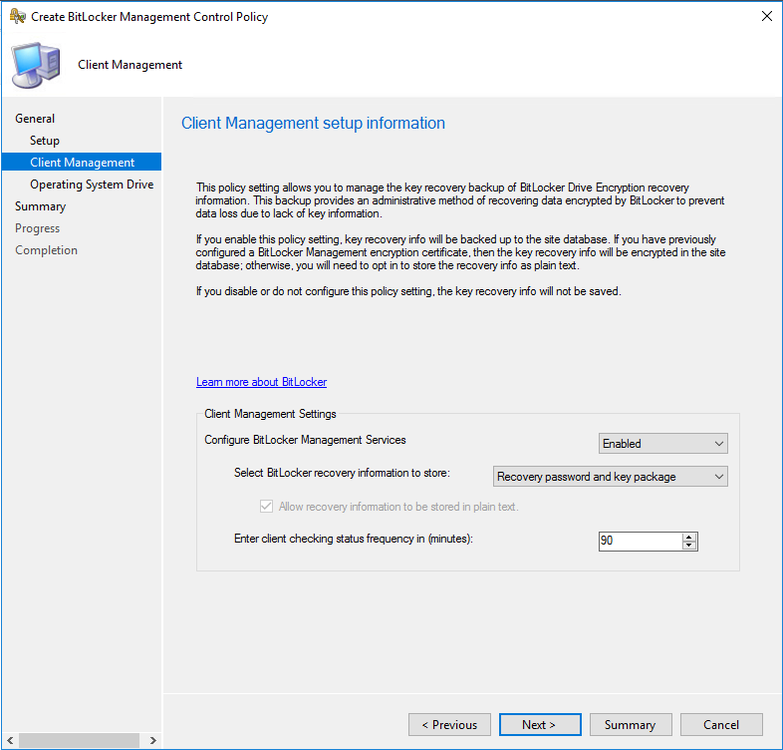Open Configure BitLocker Management Services dropdown
The height and width of the screenshot is (750, 783).
click(663, 443)
